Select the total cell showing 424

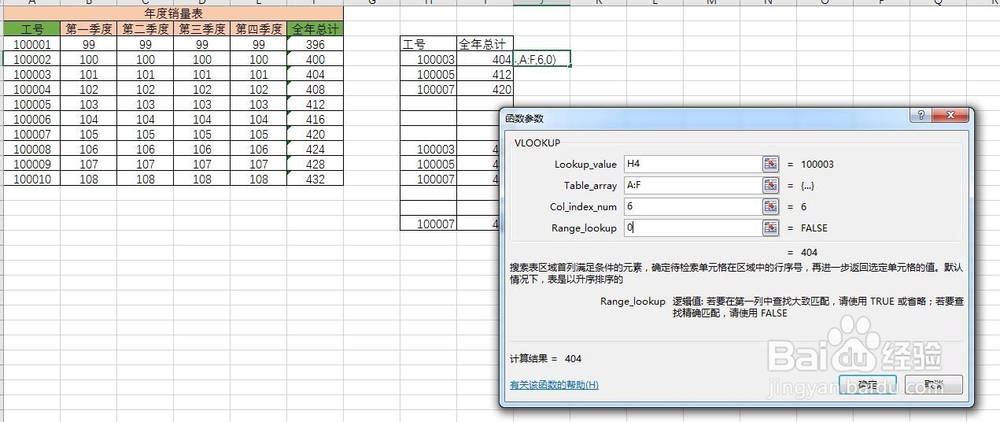pyautogui.click(x=315, y=149)
